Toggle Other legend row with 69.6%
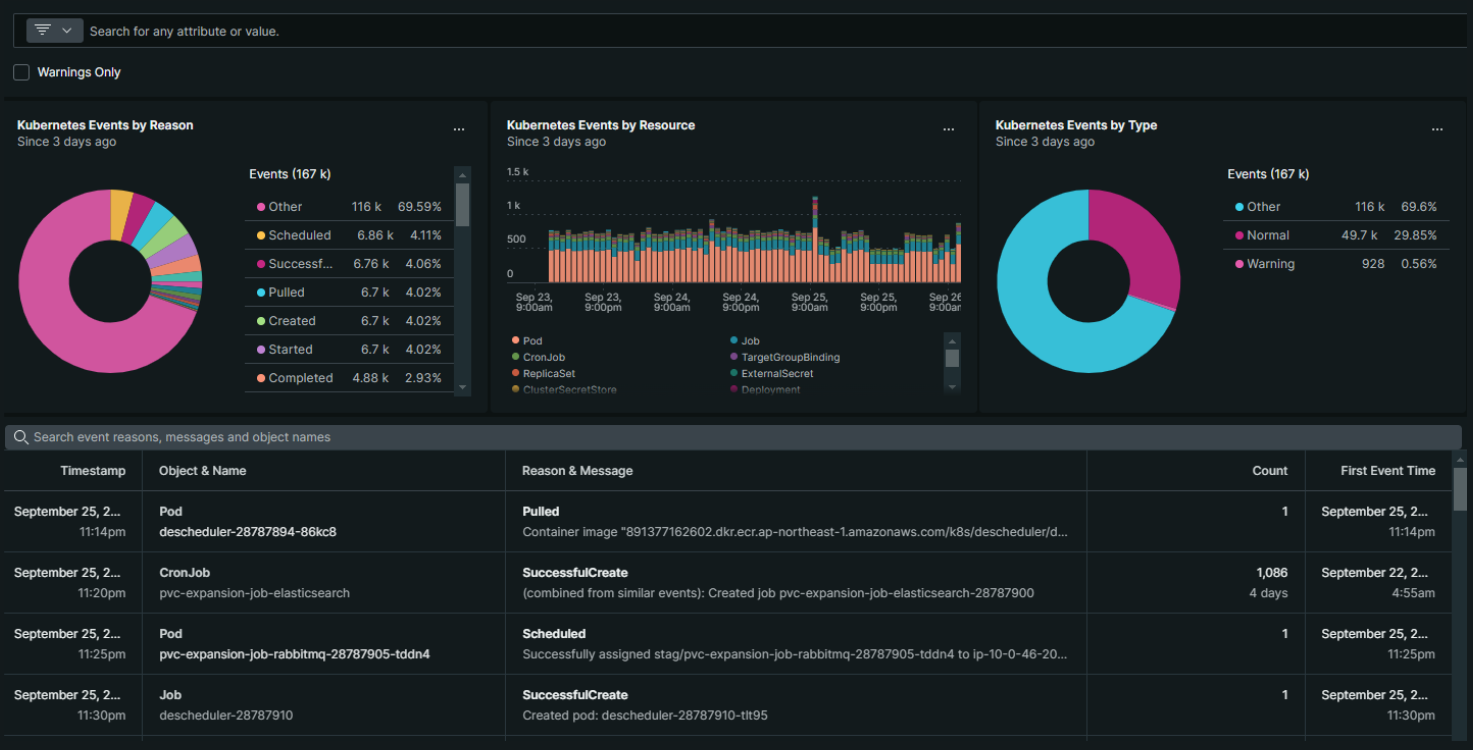 (1336, 207)
